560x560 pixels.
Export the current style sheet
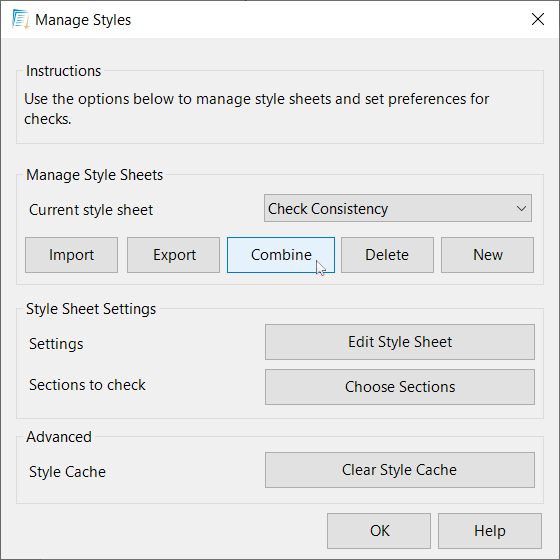(x=174, y=255)
